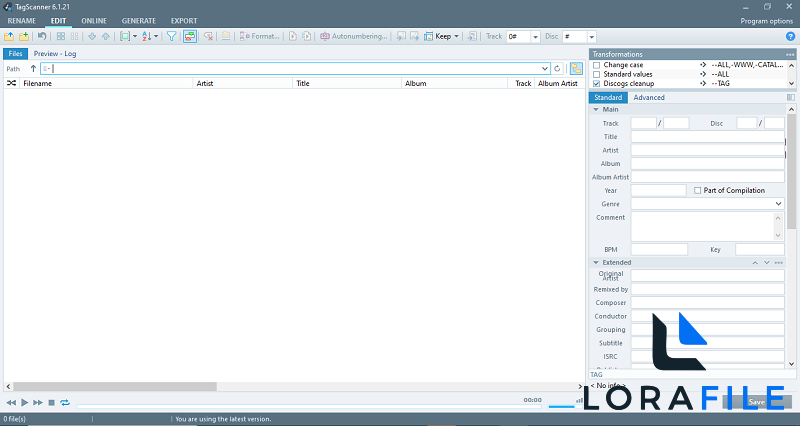Sort by the Album column header
The width and height of the screenshot is (800, 426).
(x=454, y=83)
